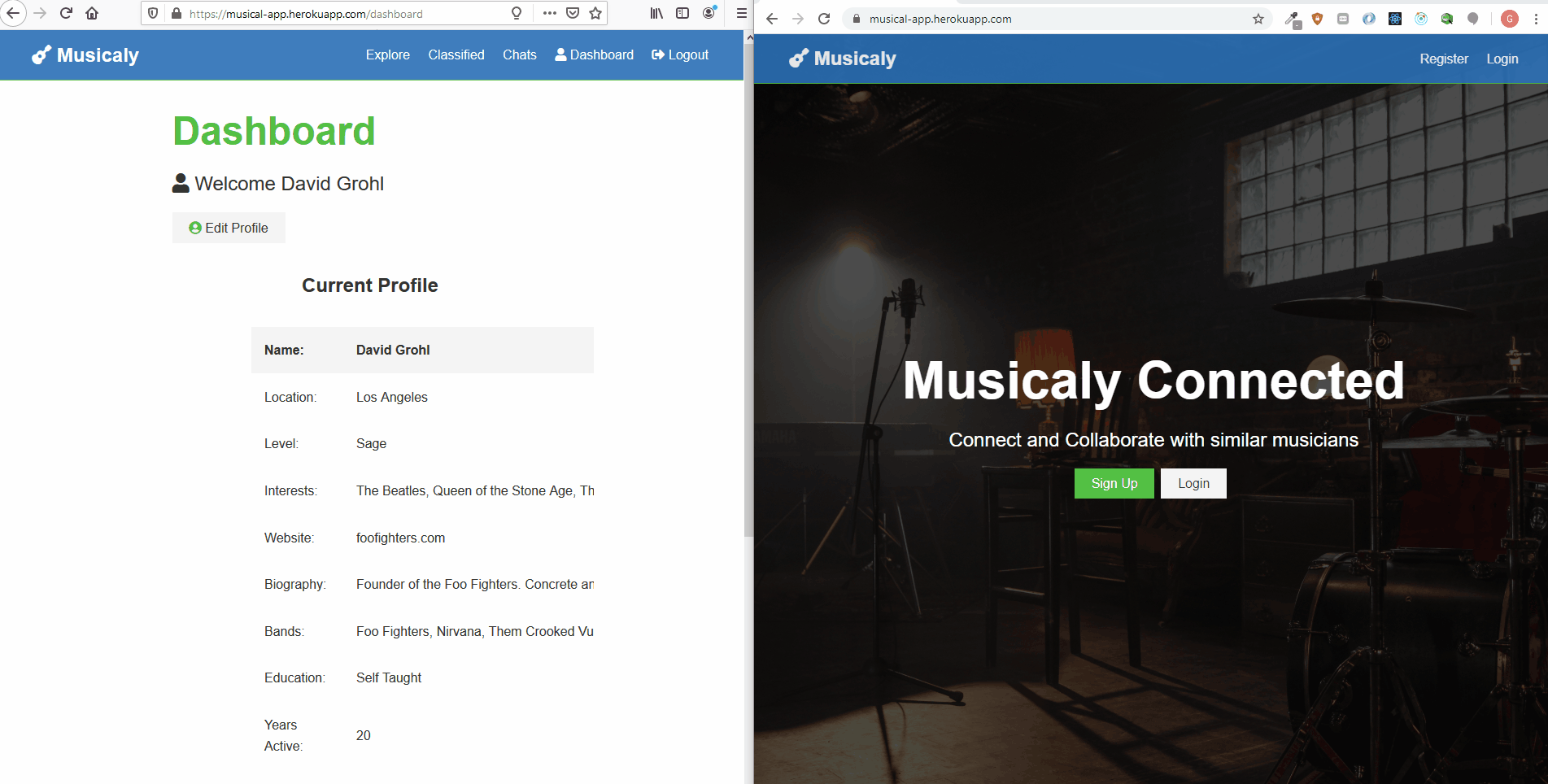Log out via Logout link

click(x=680, y=54)
